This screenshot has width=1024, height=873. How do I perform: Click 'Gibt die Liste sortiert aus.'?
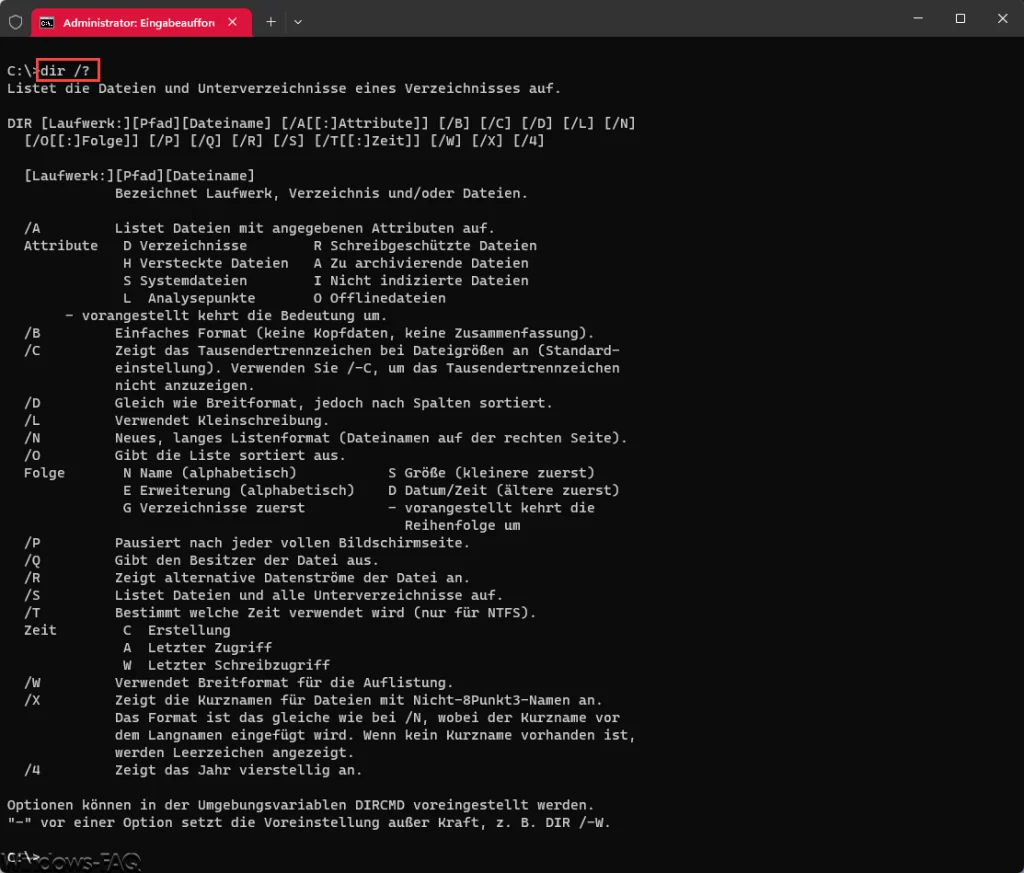tap(230, 455)
